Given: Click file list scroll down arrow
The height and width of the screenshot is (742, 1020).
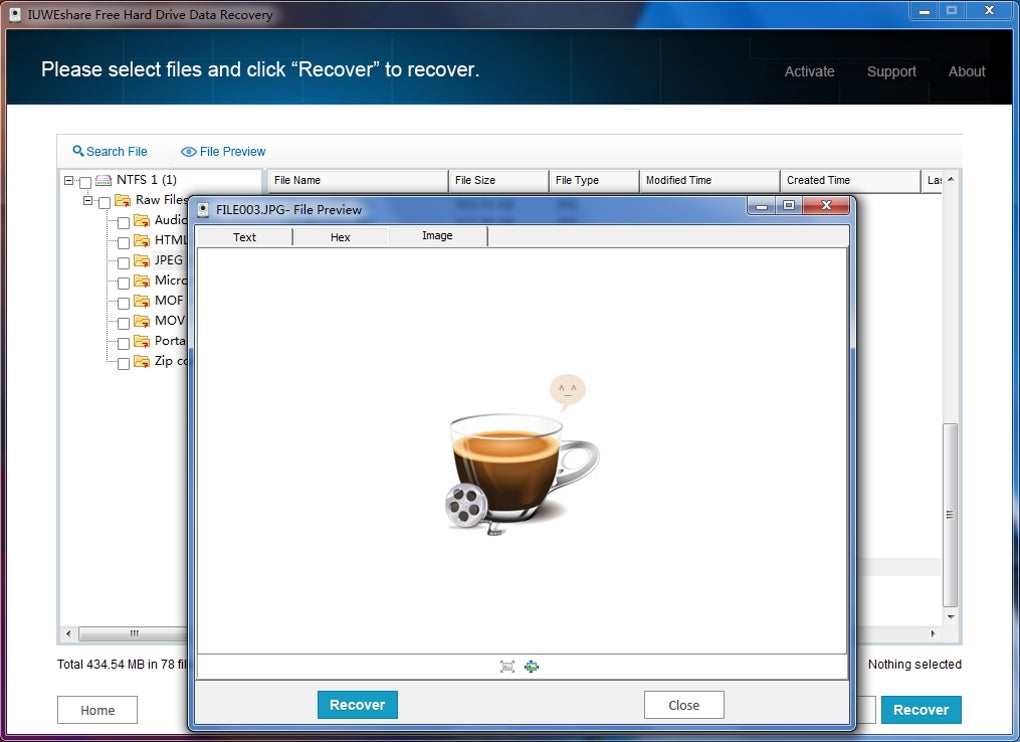Looking at the screenshot, I should (951, 616).
